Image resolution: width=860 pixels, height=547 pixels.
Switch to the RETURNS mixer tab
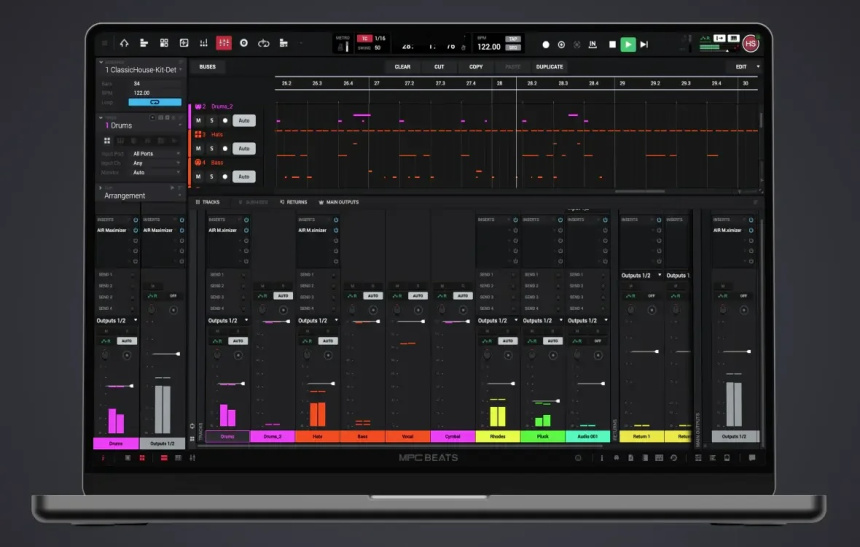(x=293, y=202)
